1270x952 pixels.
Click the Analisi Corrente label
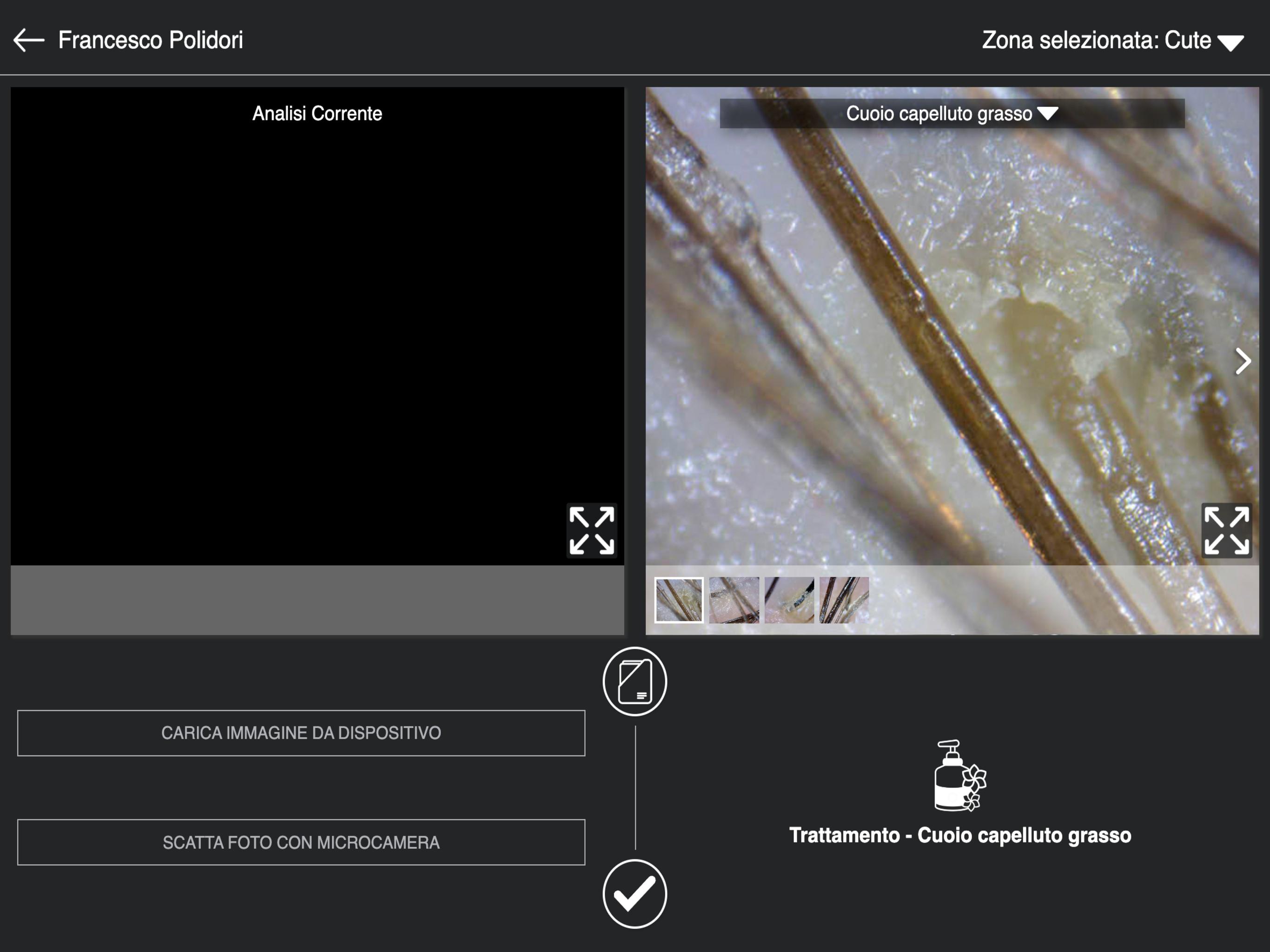click(317, 114)
